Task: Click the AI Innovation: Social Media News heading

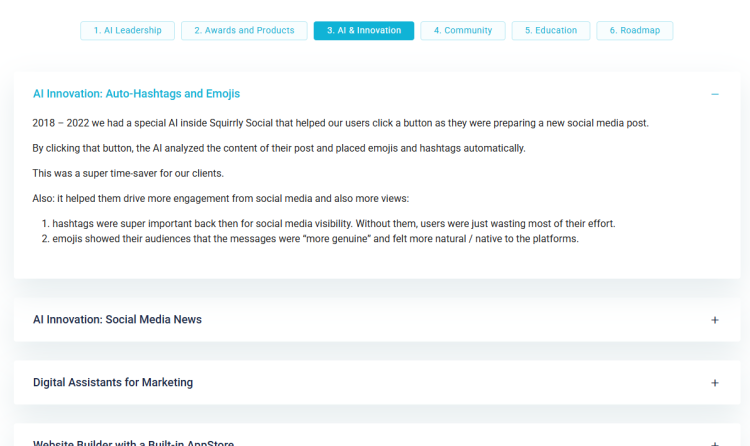Action: [117, 320]
